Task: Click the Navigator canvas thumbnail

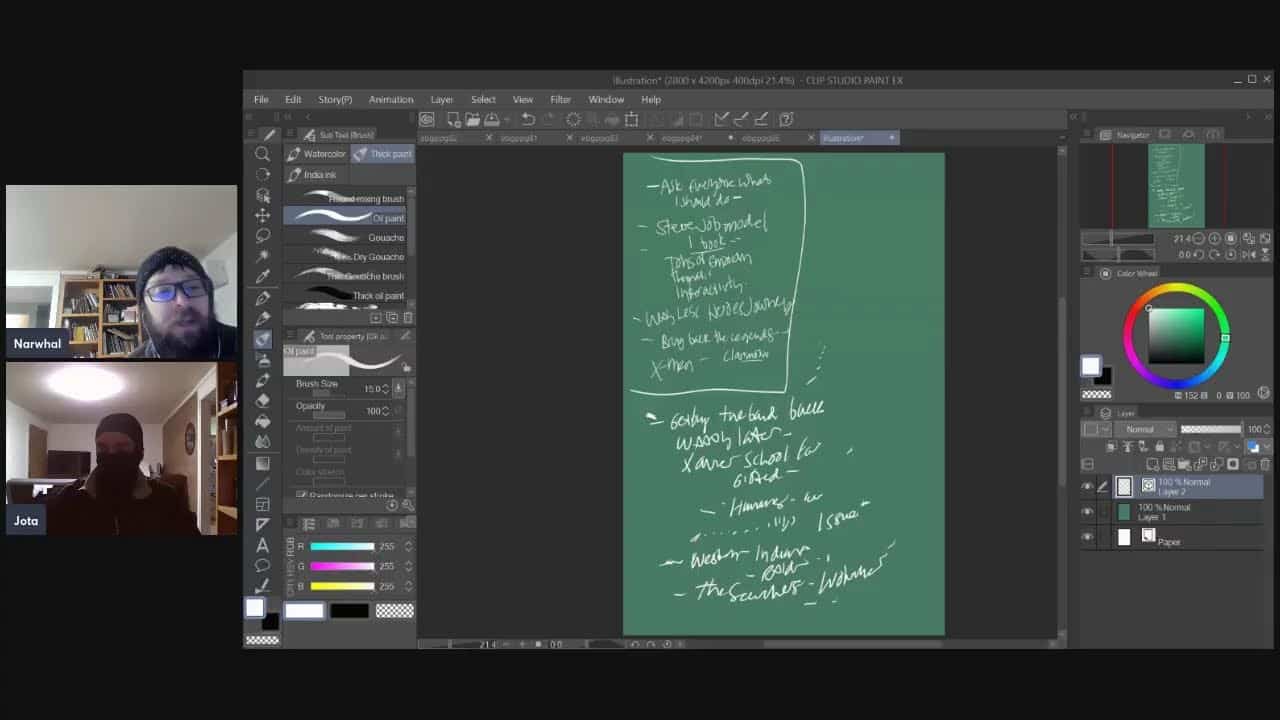Action: [1176, 186]
